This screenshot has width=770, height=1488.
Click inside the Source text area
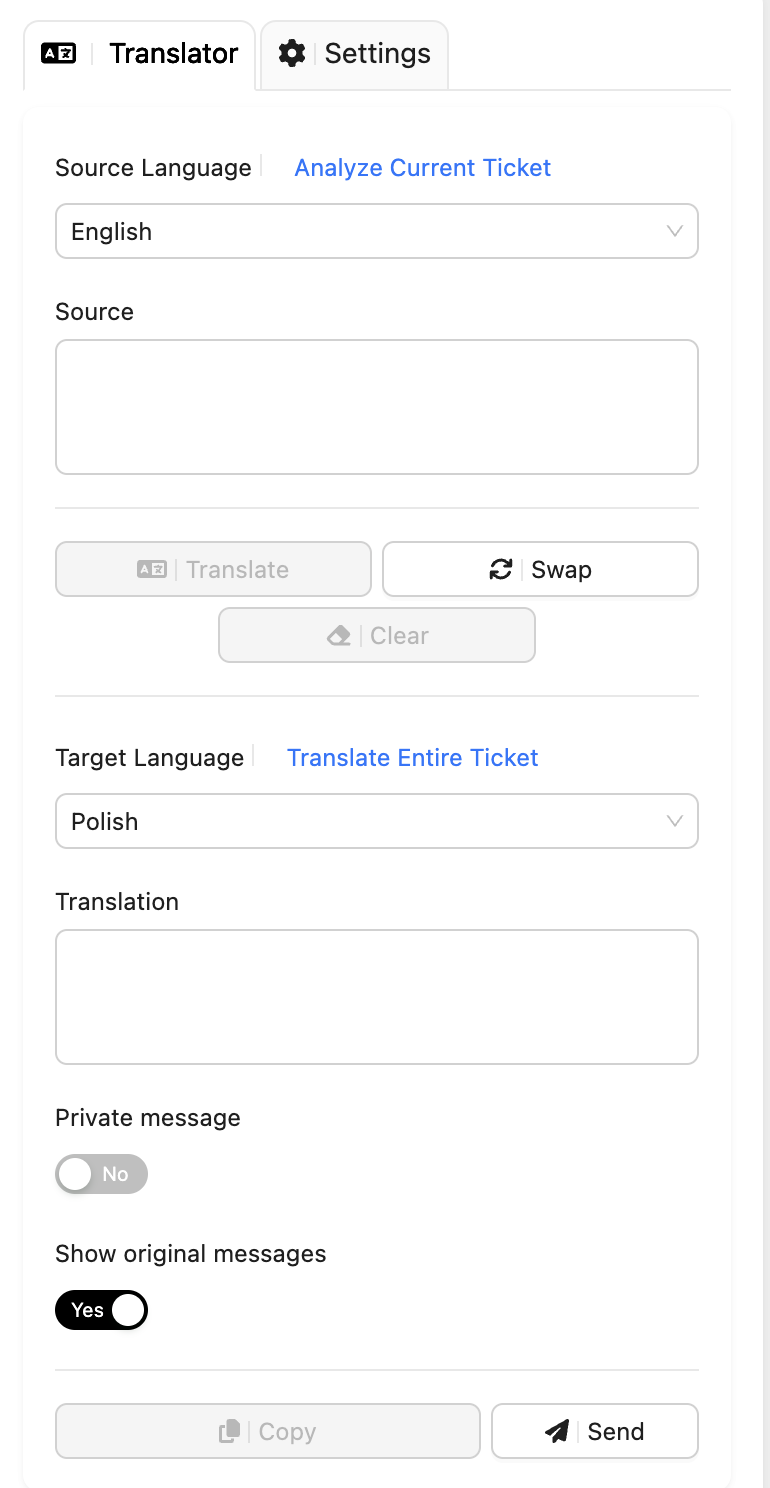[x=377, y=406]
